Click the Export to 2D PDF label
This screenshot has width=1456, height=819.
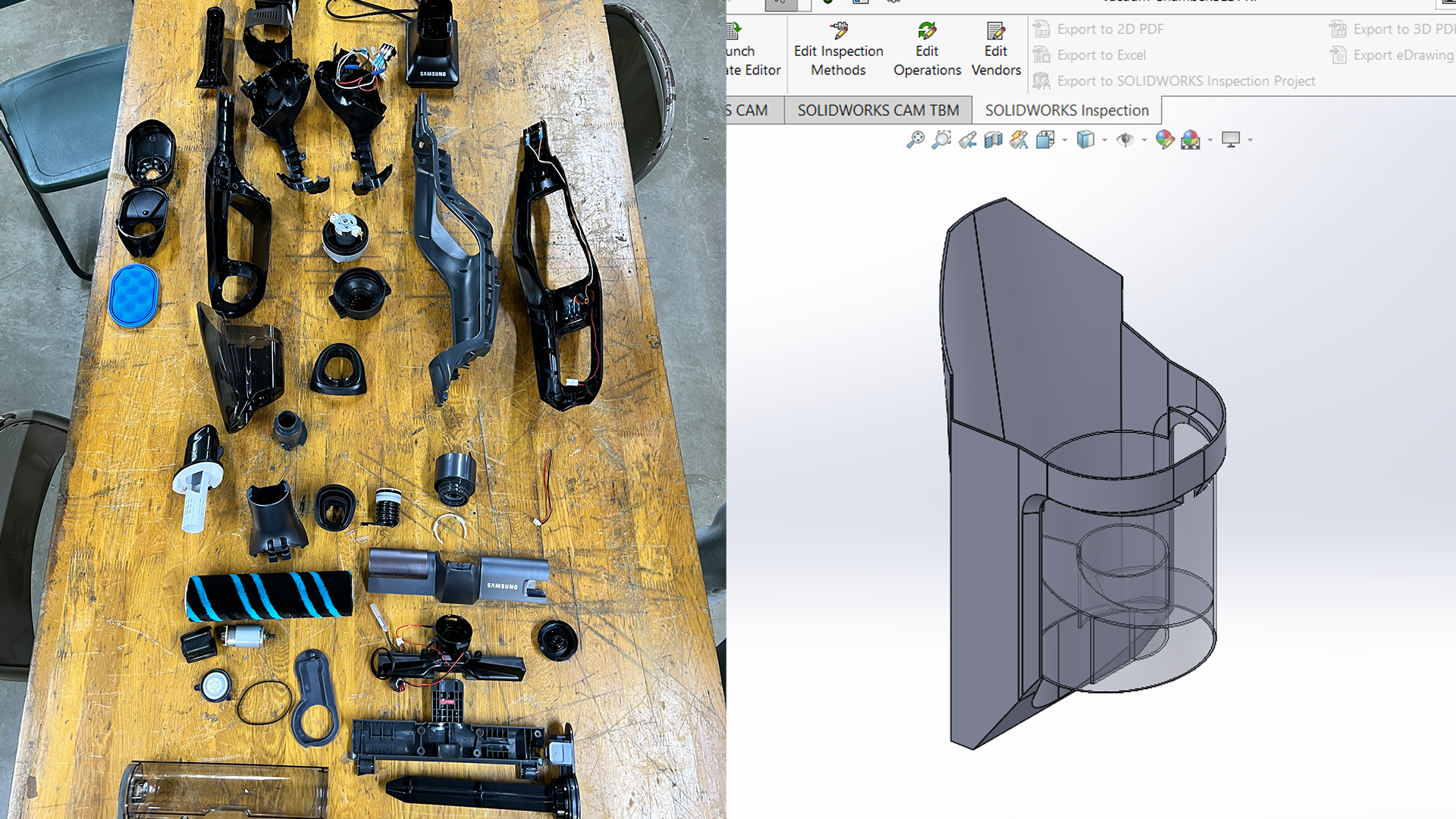(x=1110, y=30)
